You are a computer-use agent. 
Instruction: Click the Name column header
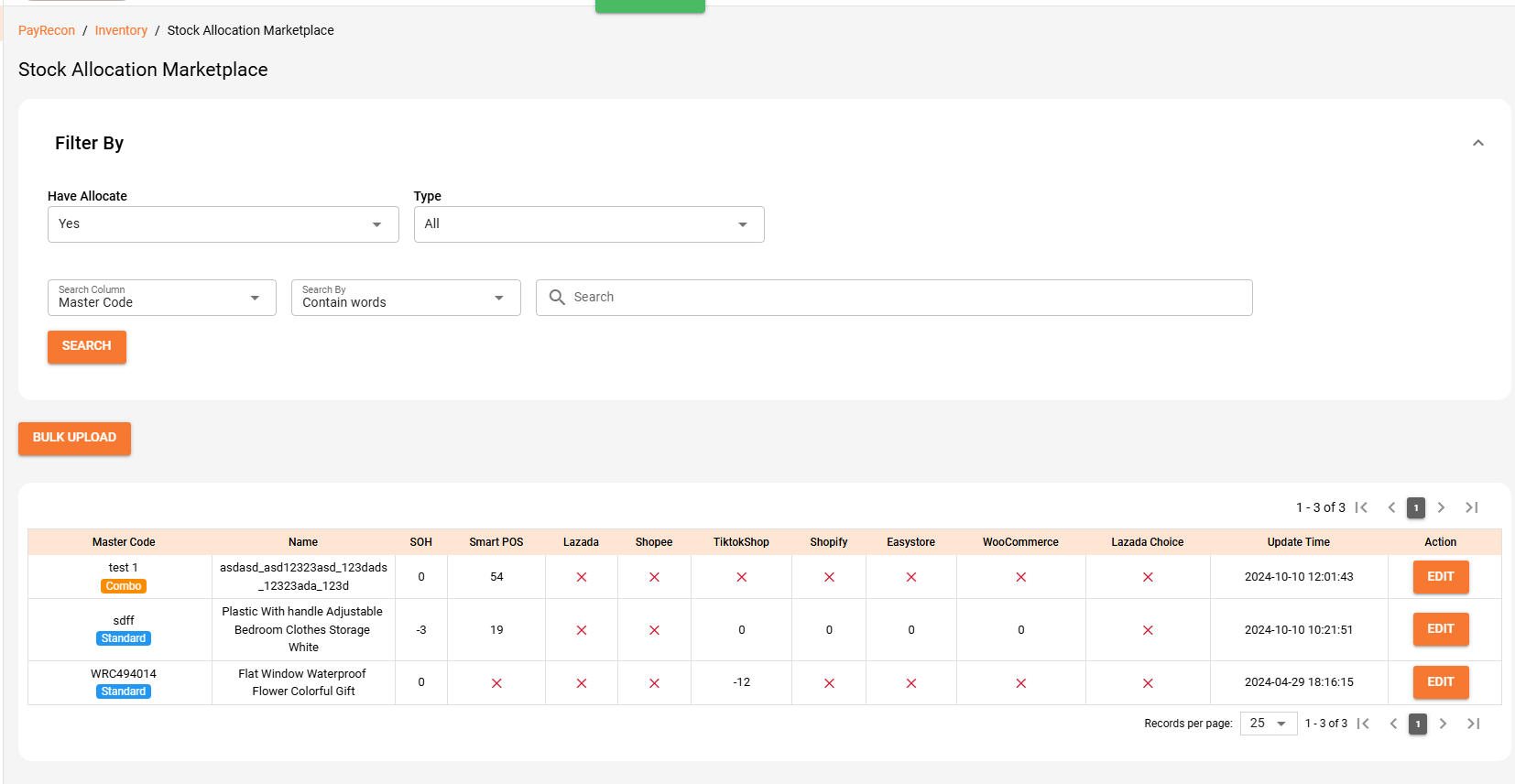303,542
